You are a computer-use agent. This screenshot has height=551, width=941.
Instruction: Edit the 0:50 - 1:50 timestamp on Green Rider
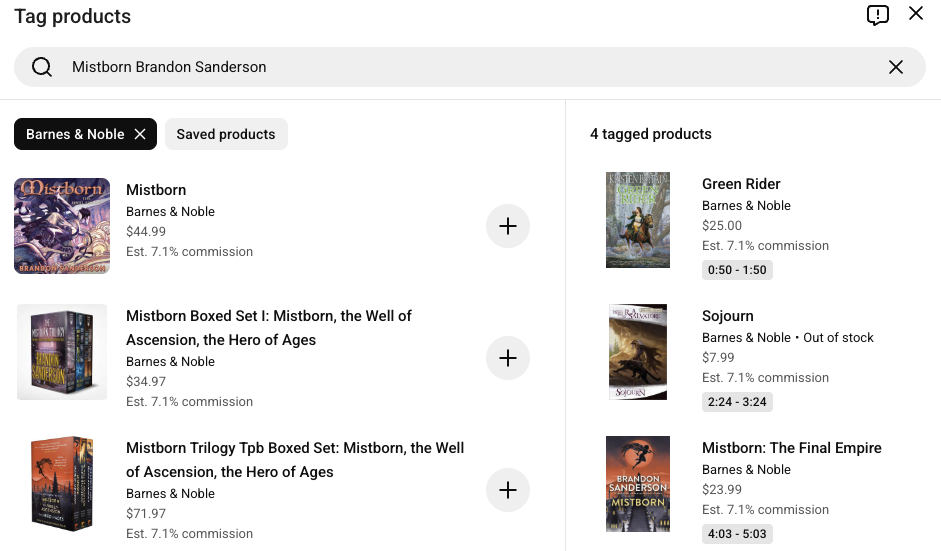click(x=737, y=270)
